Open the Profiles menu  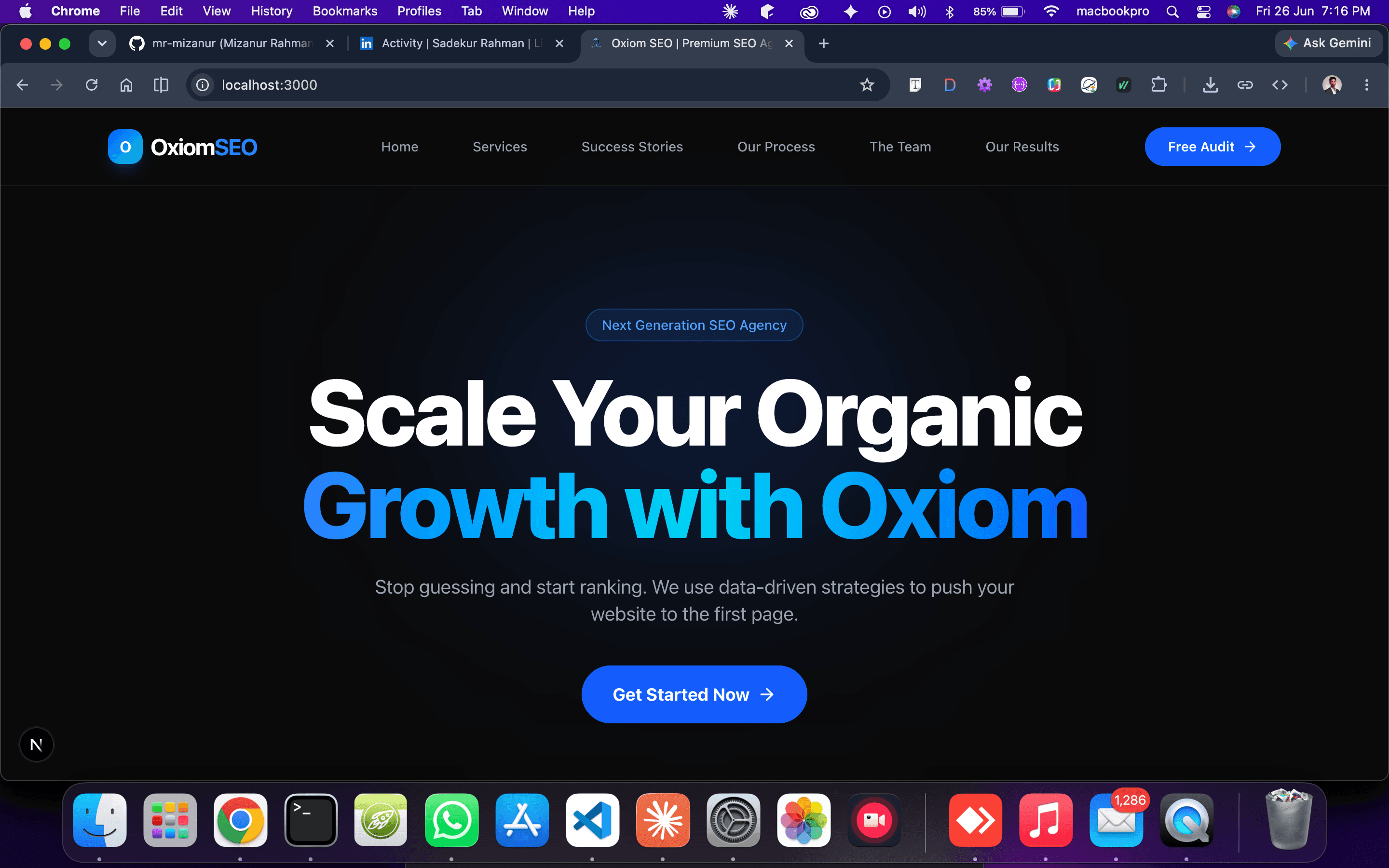[419, 12]
